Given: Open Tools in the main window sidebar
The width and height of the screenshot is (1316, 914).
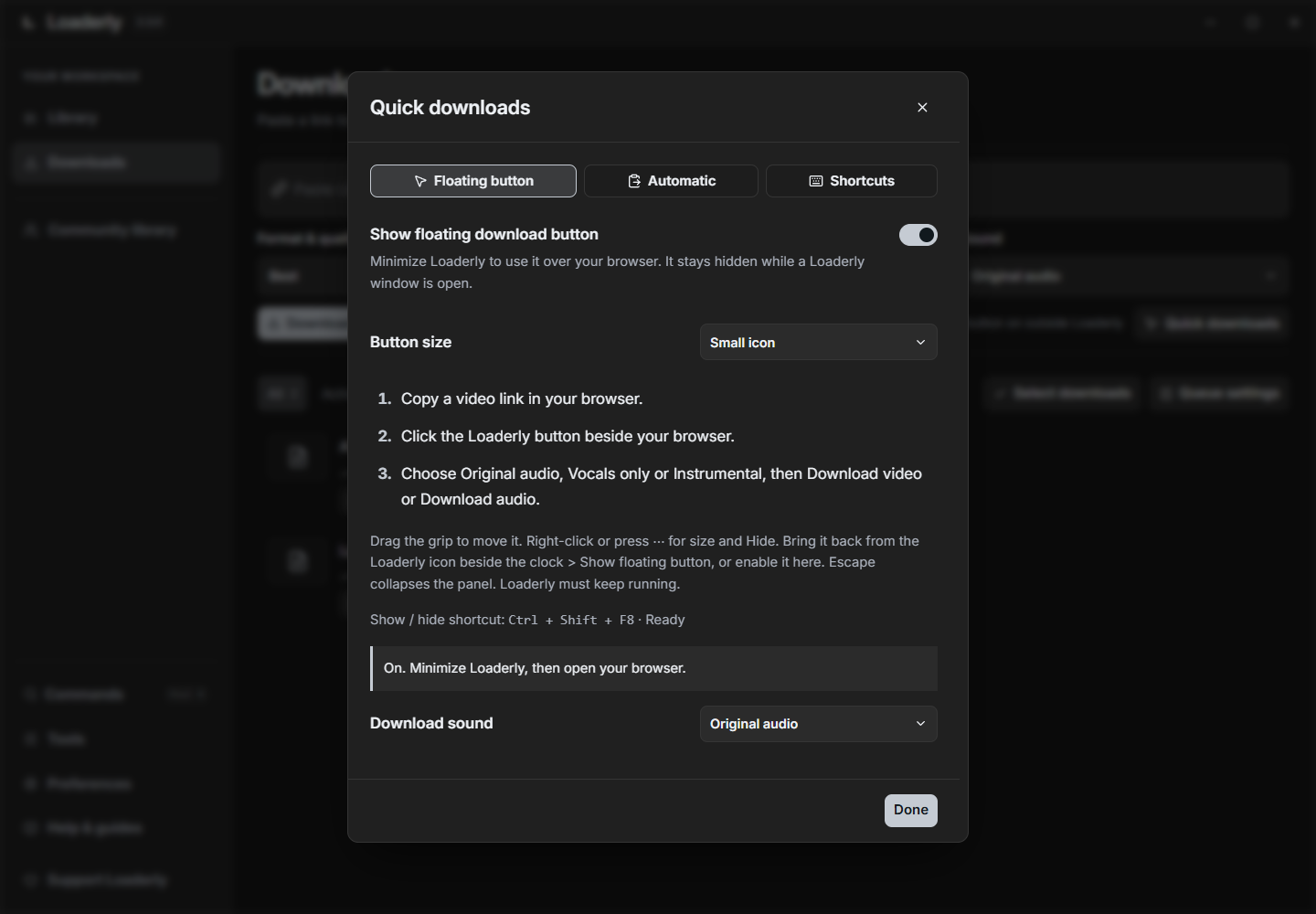Looking at the screenshot, I should [x=117, y=739].
